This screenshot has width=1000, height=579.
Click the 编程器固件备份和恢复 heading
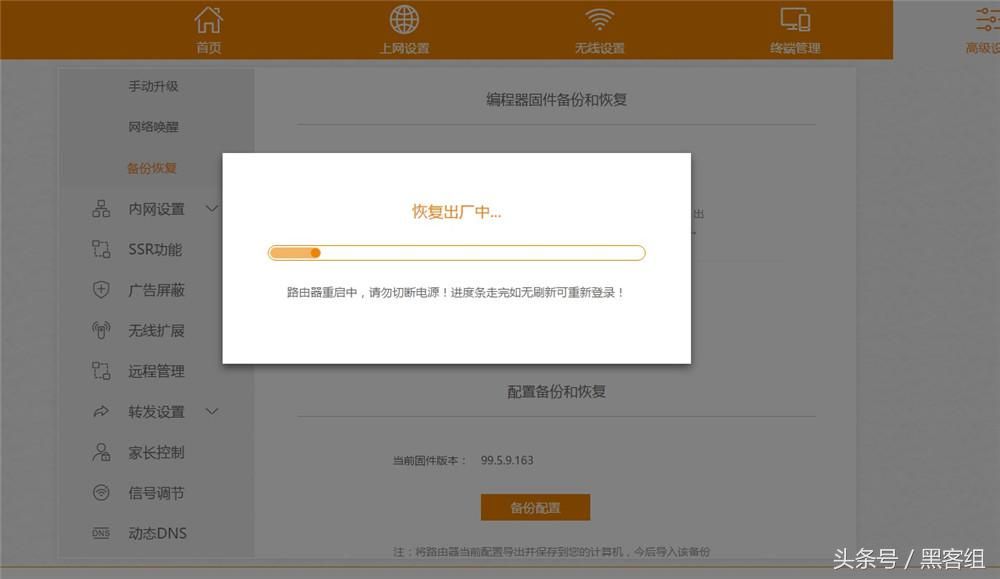[x=556, y=99]
